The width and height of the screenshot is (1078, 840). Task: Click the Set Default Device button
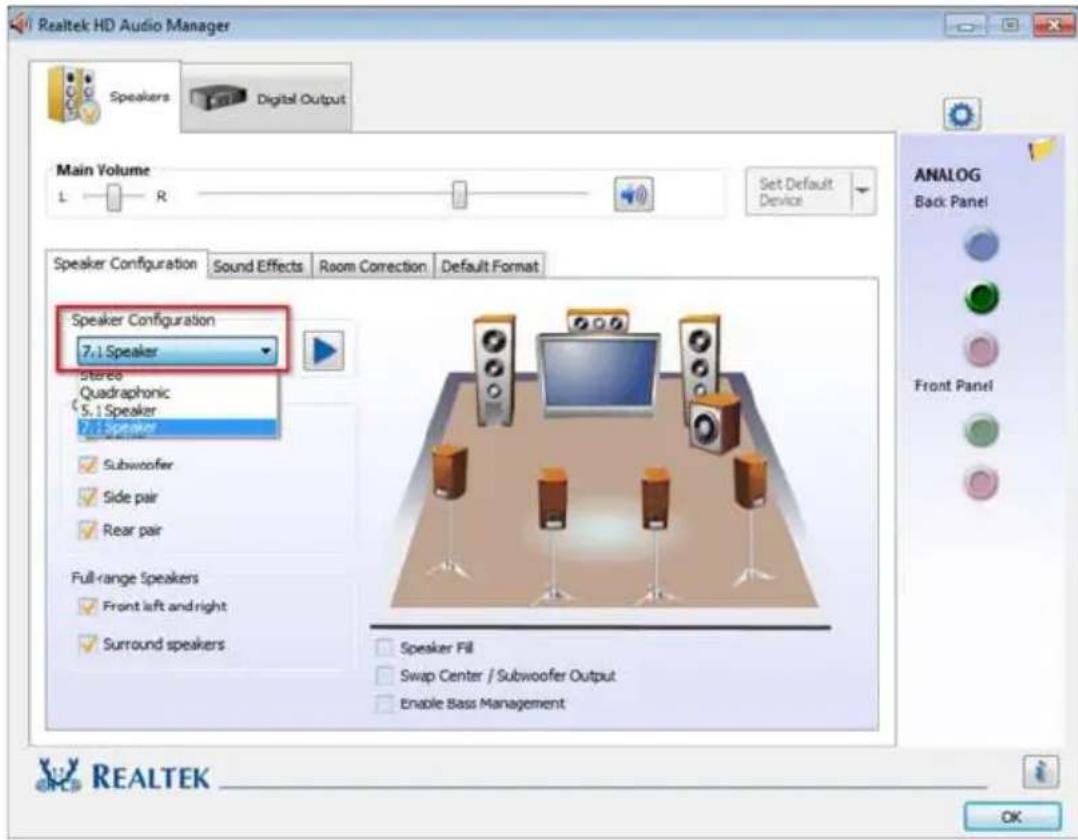tap(800, 192)
